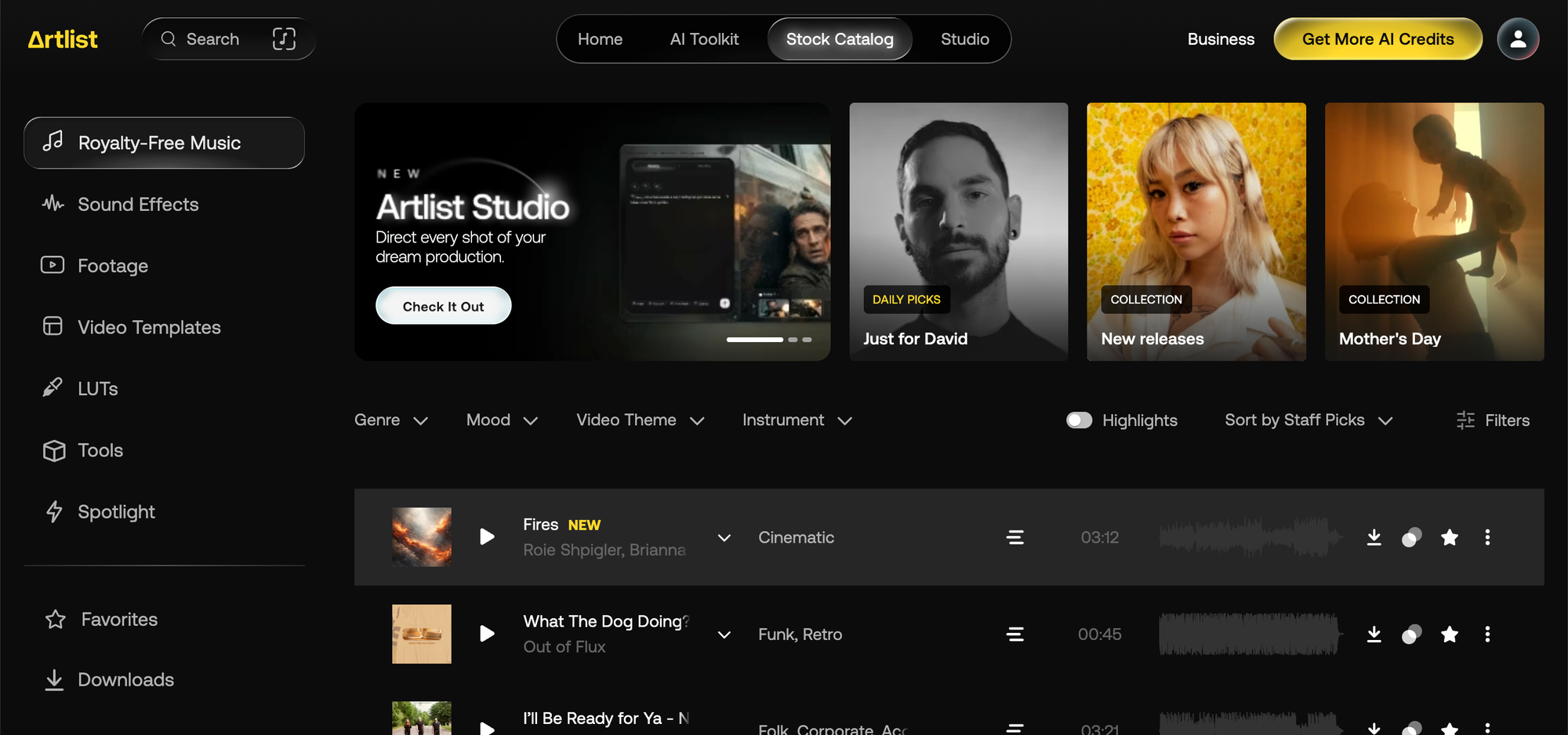1568x735 pixels.
Task: Find similar songs to What The Dog Doing?
Action: 1412,634
